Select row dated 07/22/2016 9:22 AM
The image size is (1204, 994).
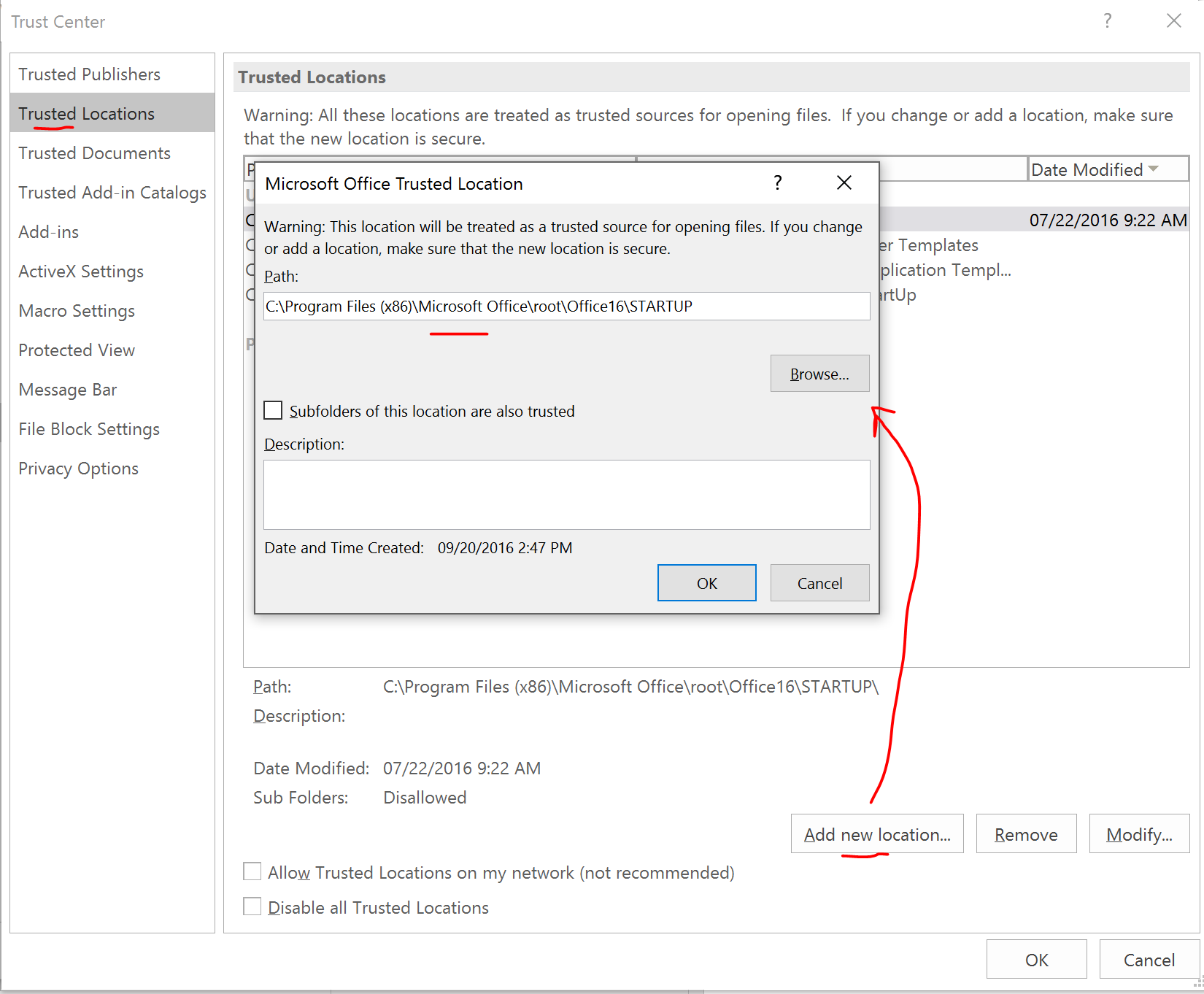point(1034,220)
